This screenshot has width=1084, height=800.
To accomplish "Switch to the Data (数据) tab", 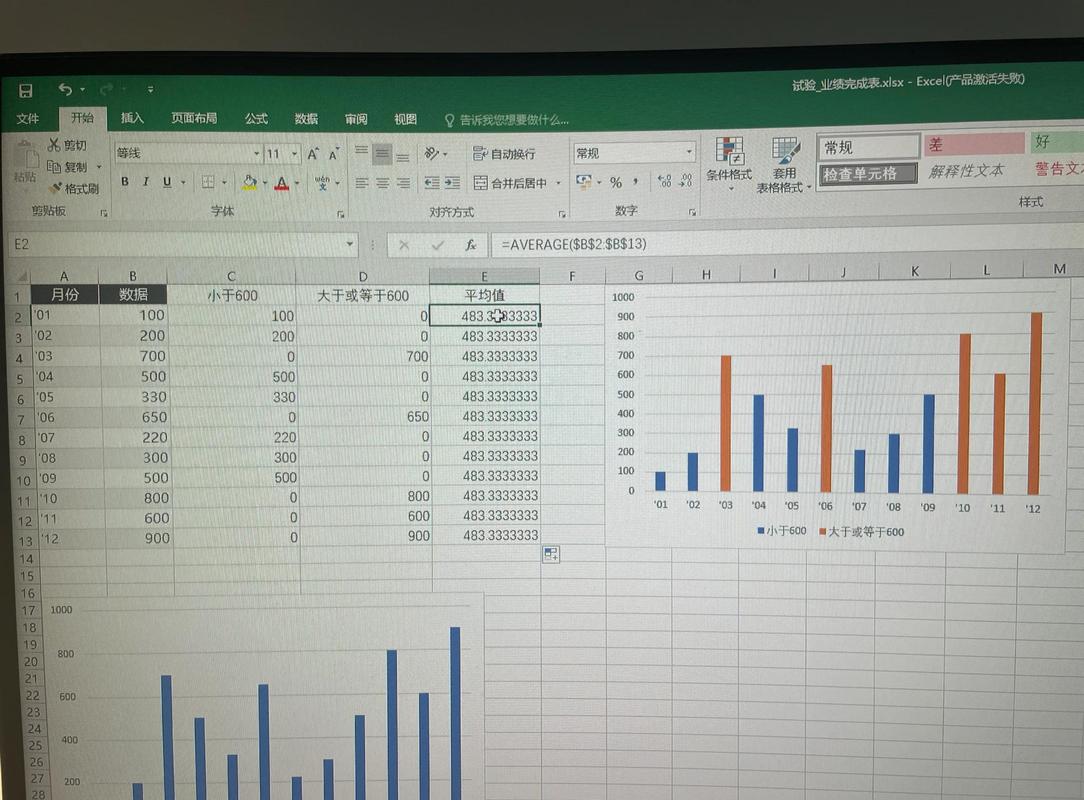I will coord(306,119).
